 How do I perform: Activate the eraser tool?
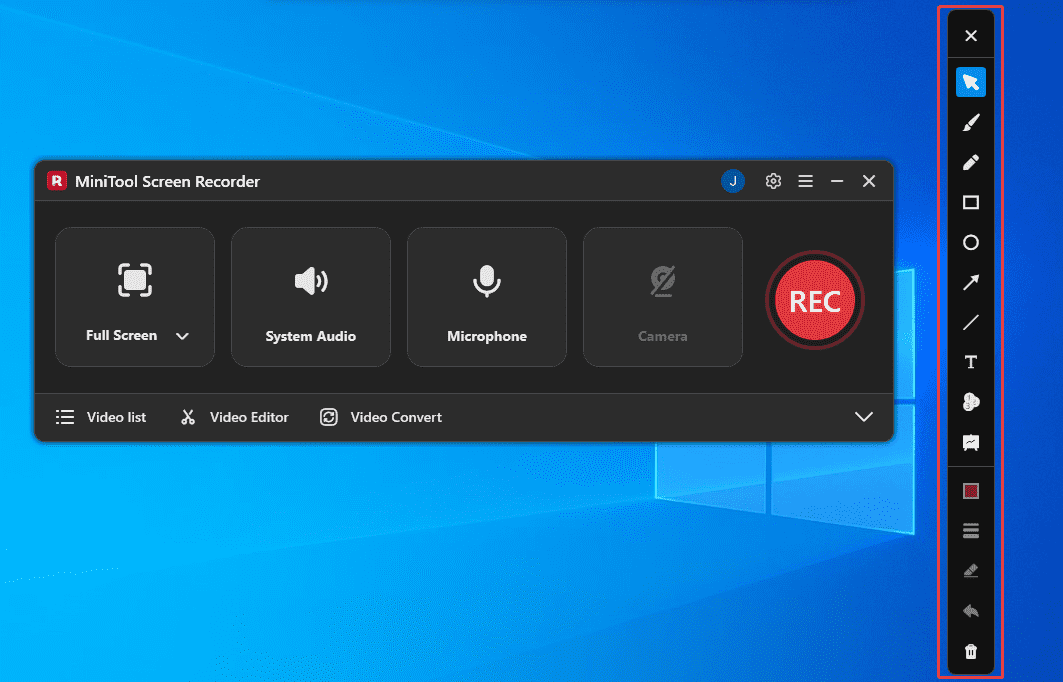click(970, 570)
